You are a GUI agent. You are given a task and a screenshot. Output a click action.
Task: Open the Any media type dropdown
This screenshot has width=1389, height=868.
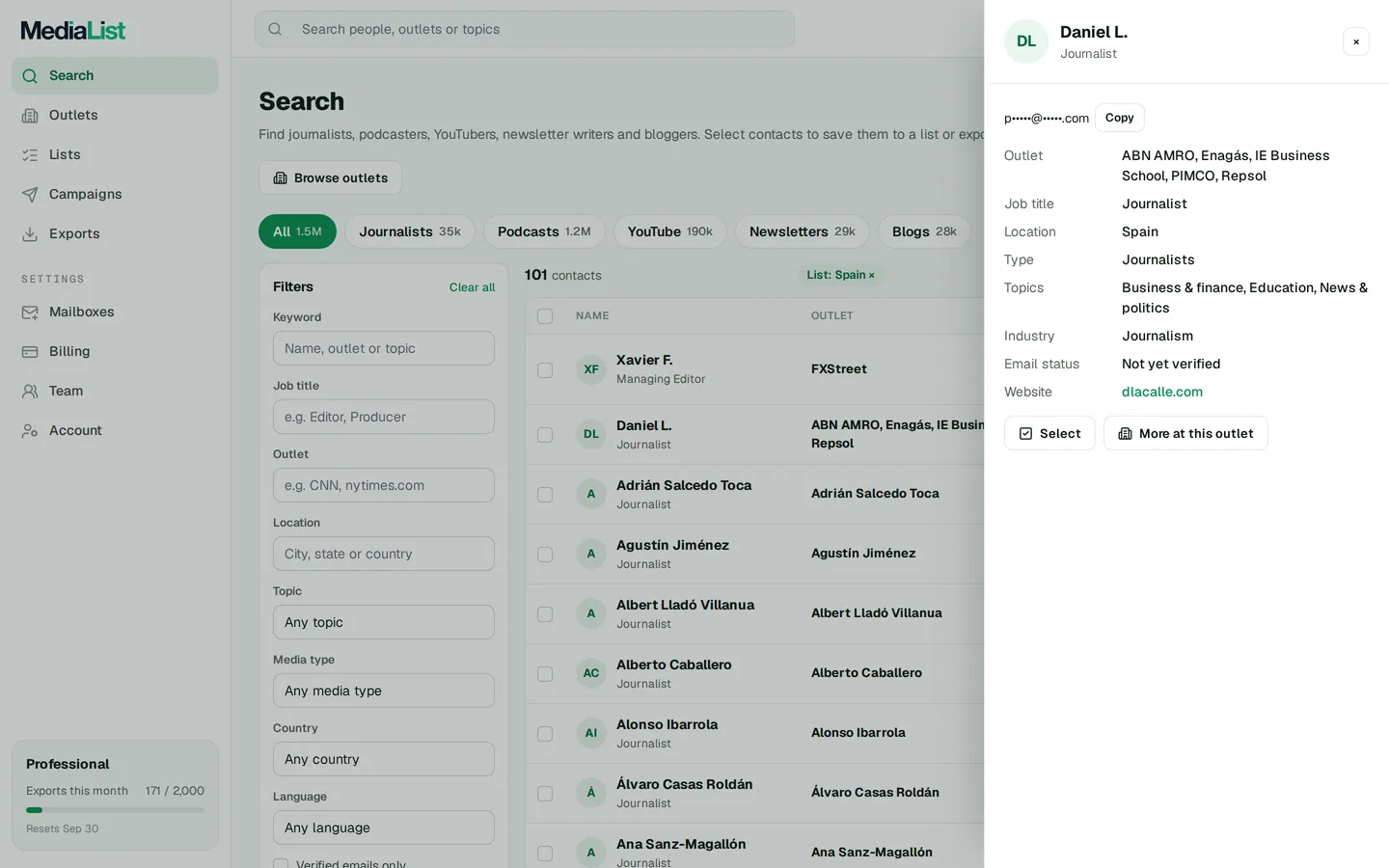tap(384, 691)
